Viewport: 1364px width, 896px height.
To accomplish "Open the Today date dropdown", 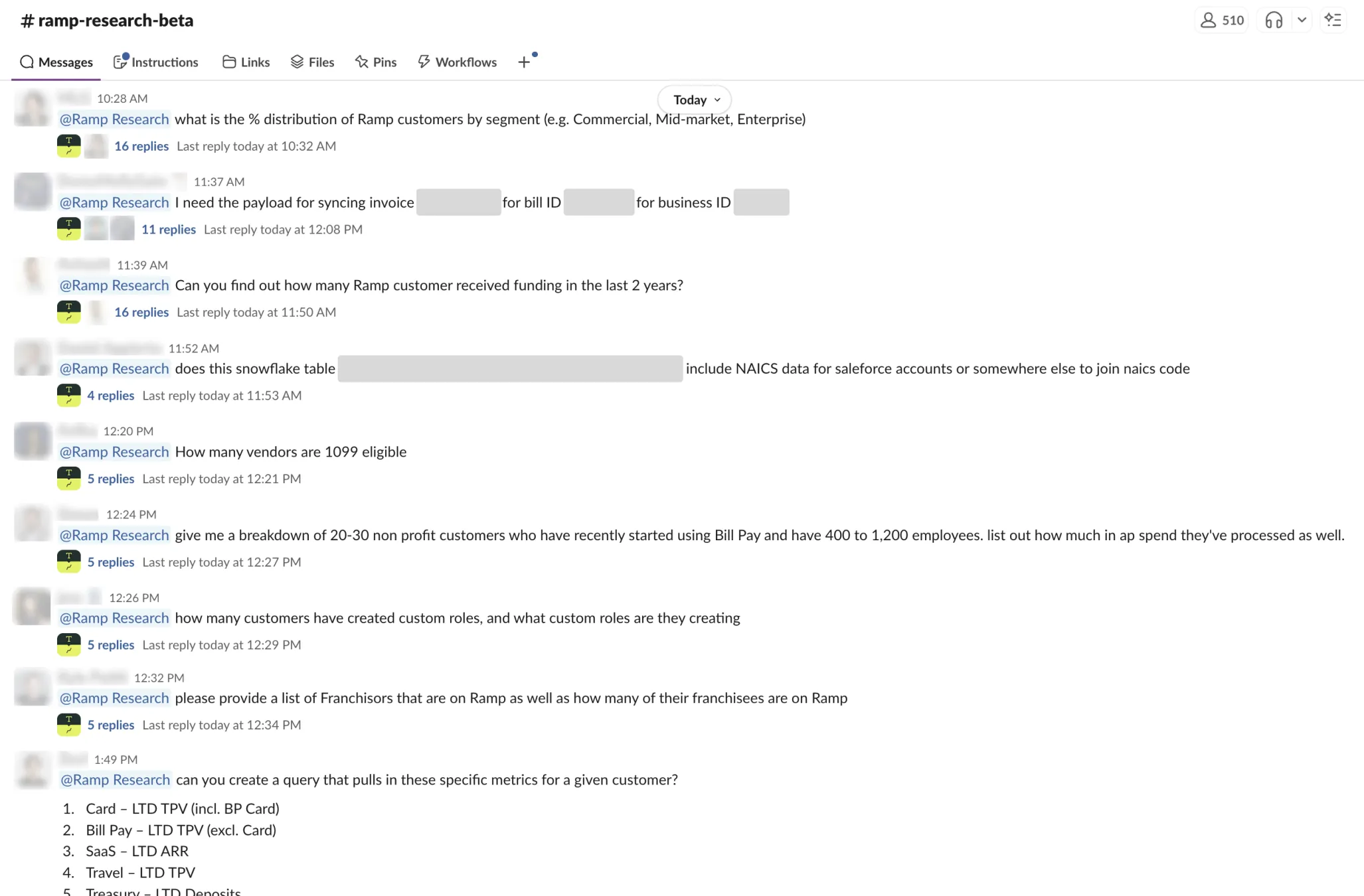I will tap(693, 100).
